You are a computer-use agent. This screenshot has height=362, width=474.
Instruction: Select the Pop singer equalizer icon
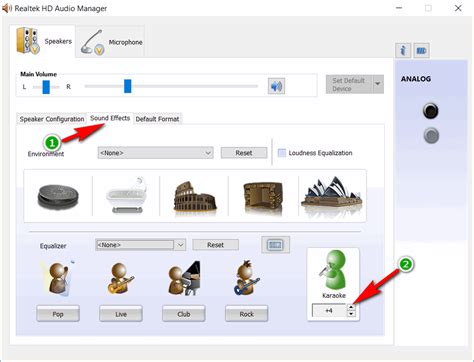57,279
